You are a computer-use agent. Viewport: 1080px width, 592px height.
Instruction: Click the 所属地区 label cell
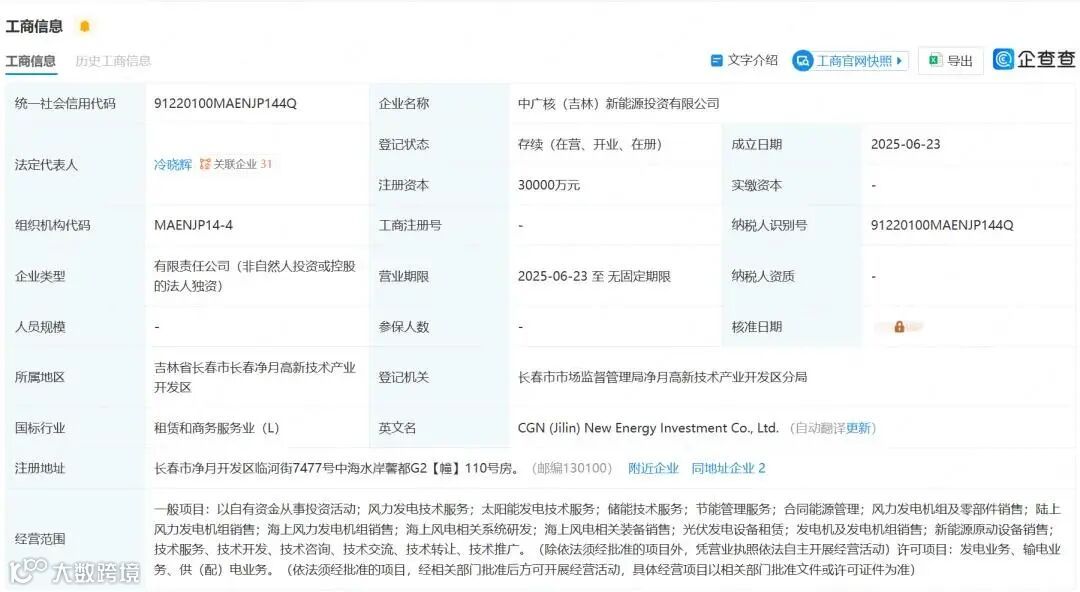(75, 377)
